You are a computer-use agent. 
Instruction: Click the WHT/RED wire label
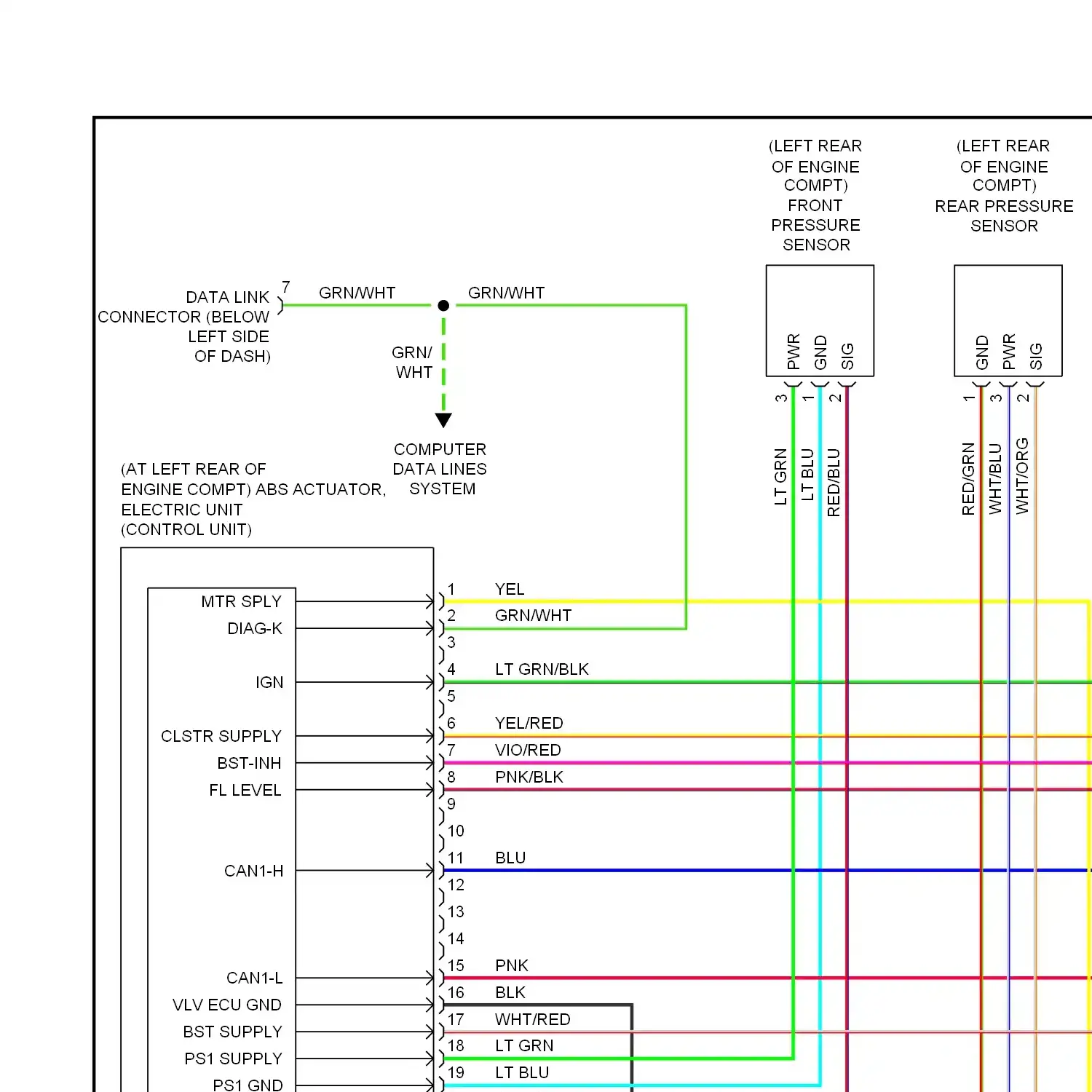click(533, 1019)
